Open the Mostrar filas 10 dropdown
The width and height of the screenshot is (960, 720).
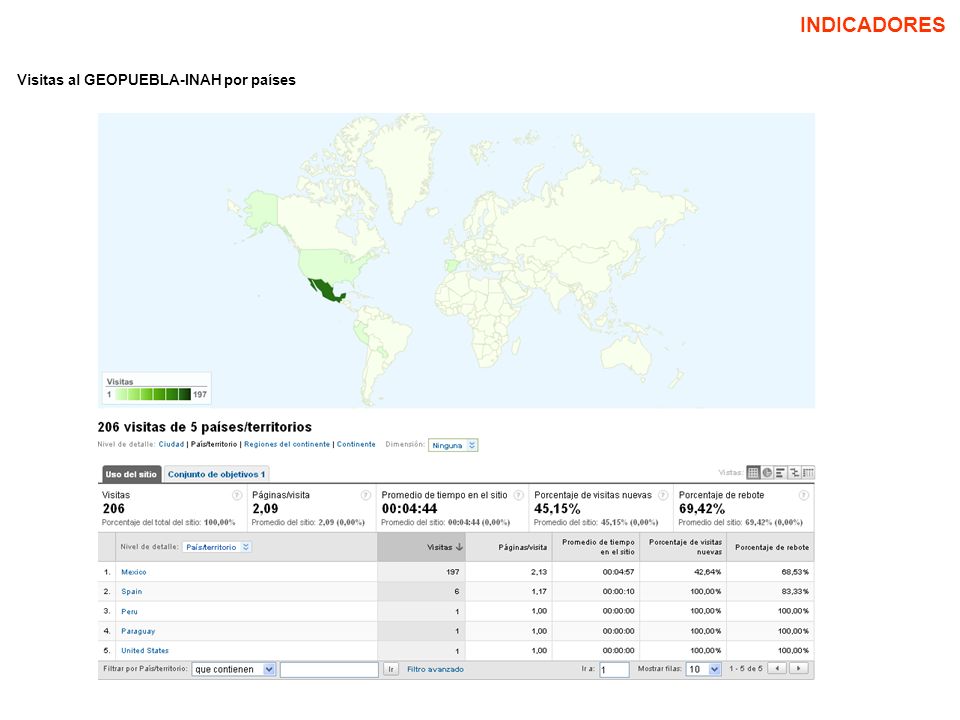tap(703, 669)
